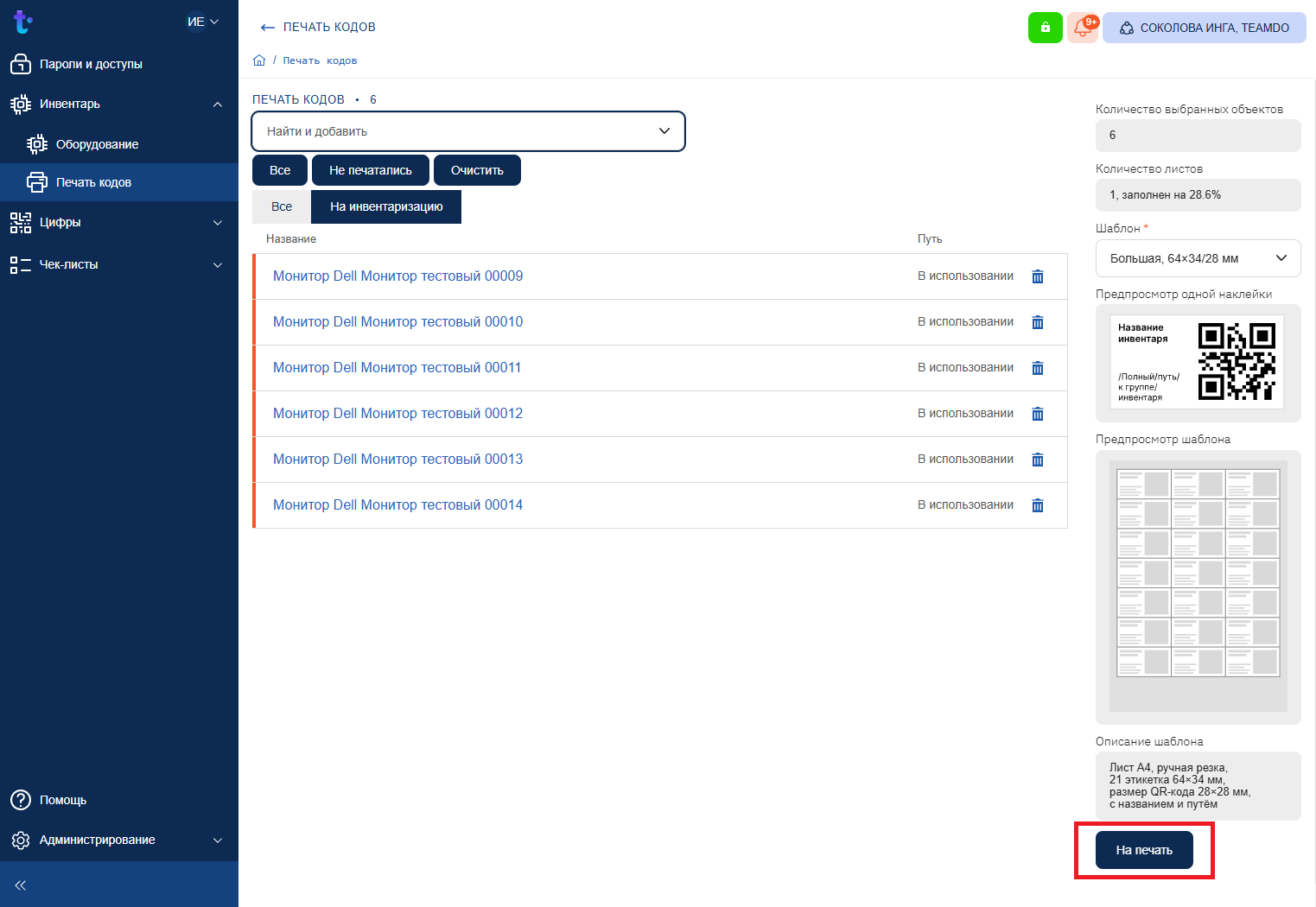This screenshot has height=907, width=1316.
Task: Click the Не печатались button
Action: click(x=371, y=170)
